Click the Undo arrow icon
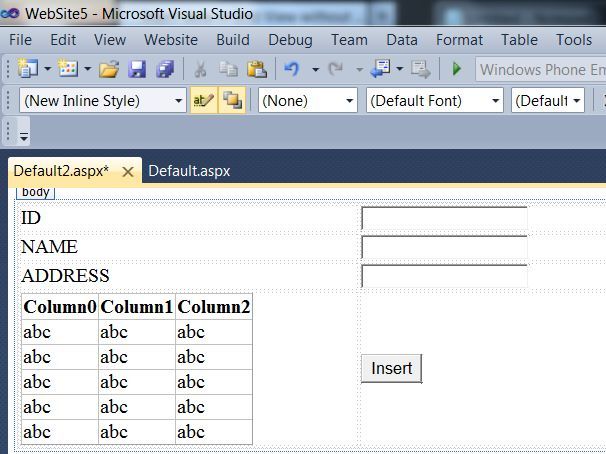606x454 pixels. coord(292,70)
